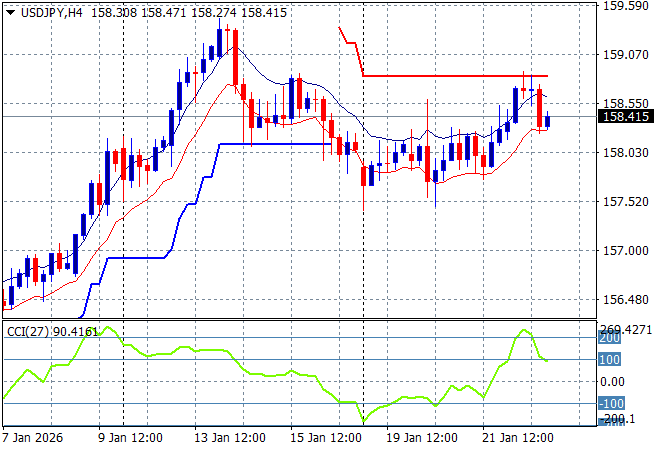
Task: Click the 158.030 price axis label
Action: click(626, 153)
